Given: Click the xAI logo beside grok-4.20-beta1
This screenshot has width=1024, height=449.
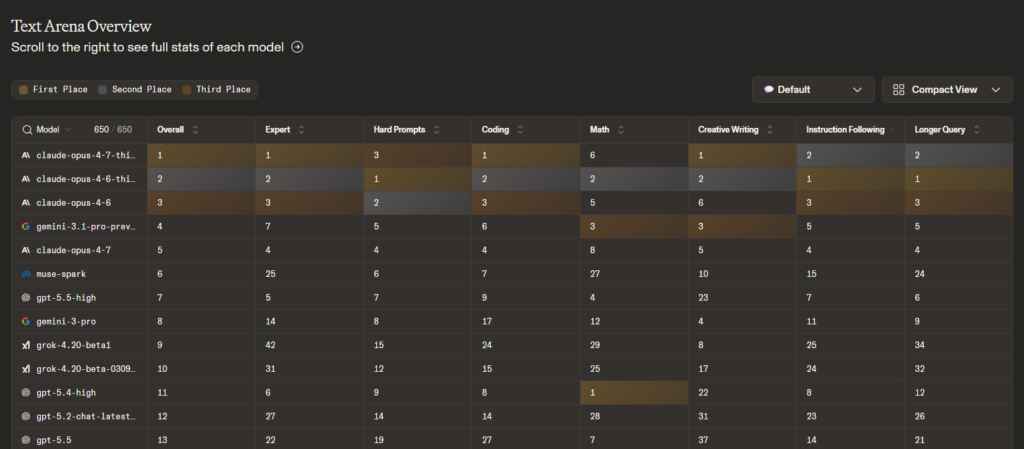Looking at the screenshot, I should click(x=26, y=345).
